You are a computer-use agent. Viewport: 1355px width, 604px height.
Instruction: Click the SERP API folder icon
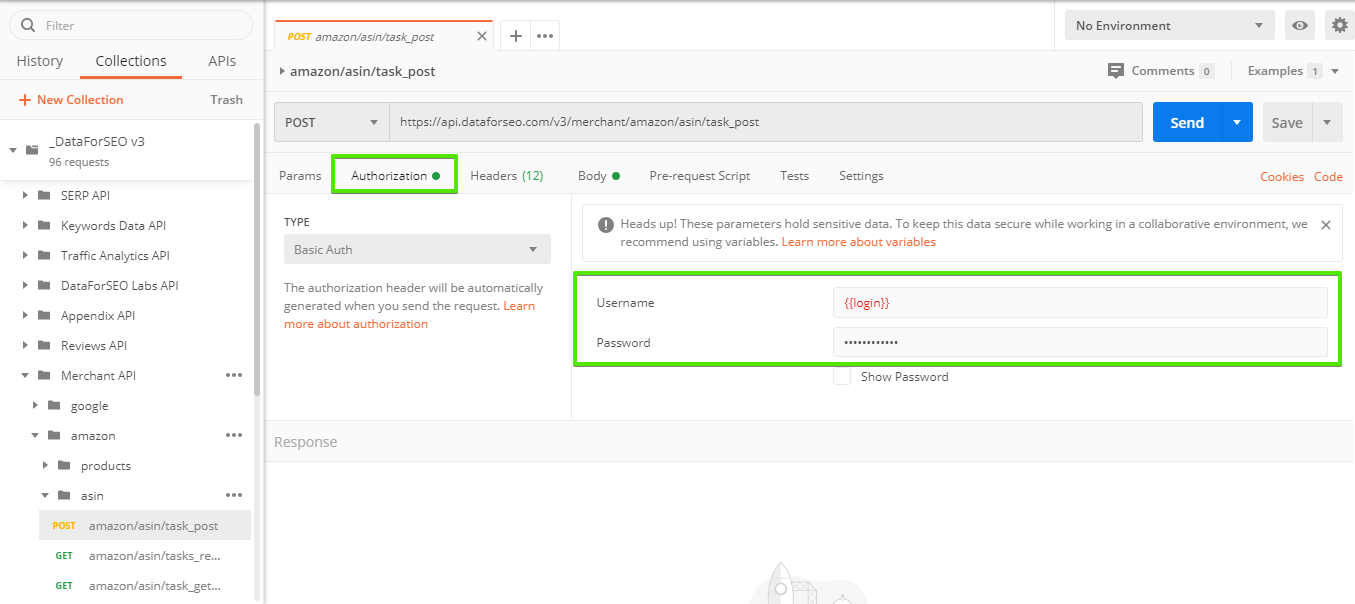point(43,196)
